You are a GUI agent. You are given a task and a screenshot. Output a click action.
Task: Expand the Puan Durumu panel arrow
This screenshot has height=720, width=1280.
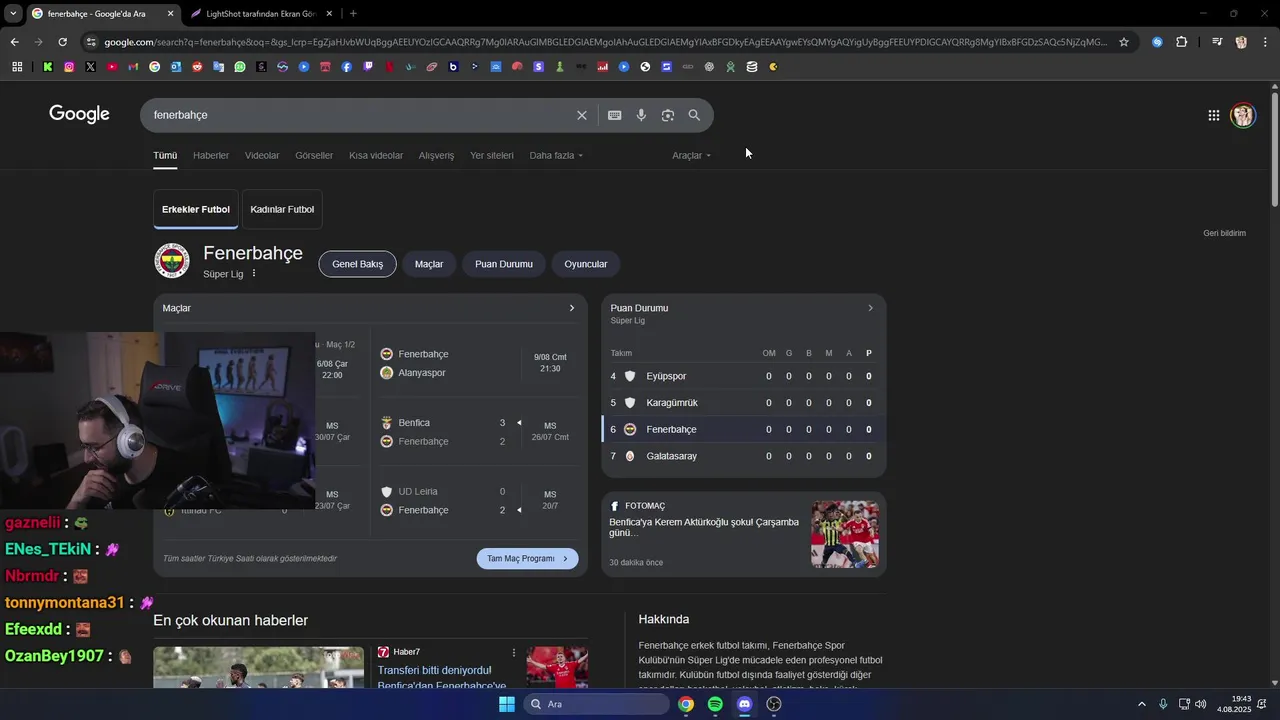tap(870, 308)
